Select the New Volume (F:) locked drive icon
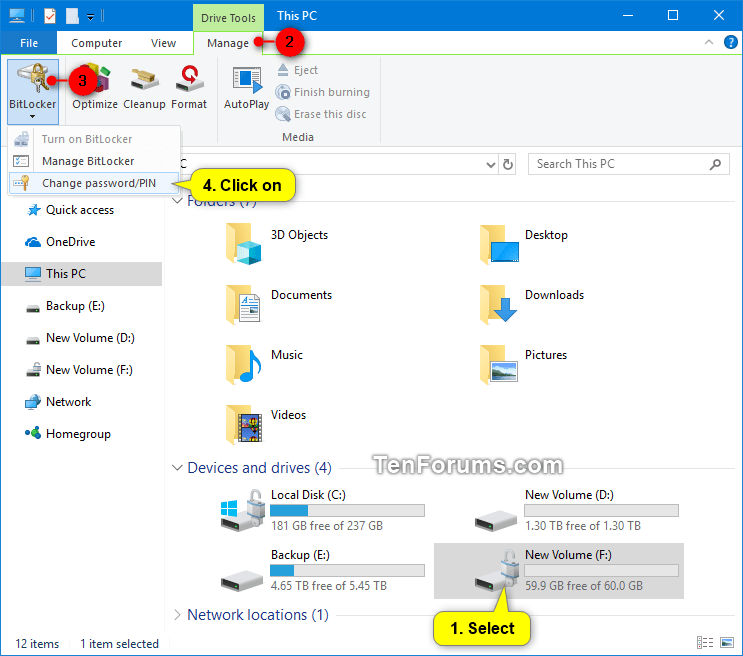Viewport: 743px width, 656px height. click(x=498, y=570)
